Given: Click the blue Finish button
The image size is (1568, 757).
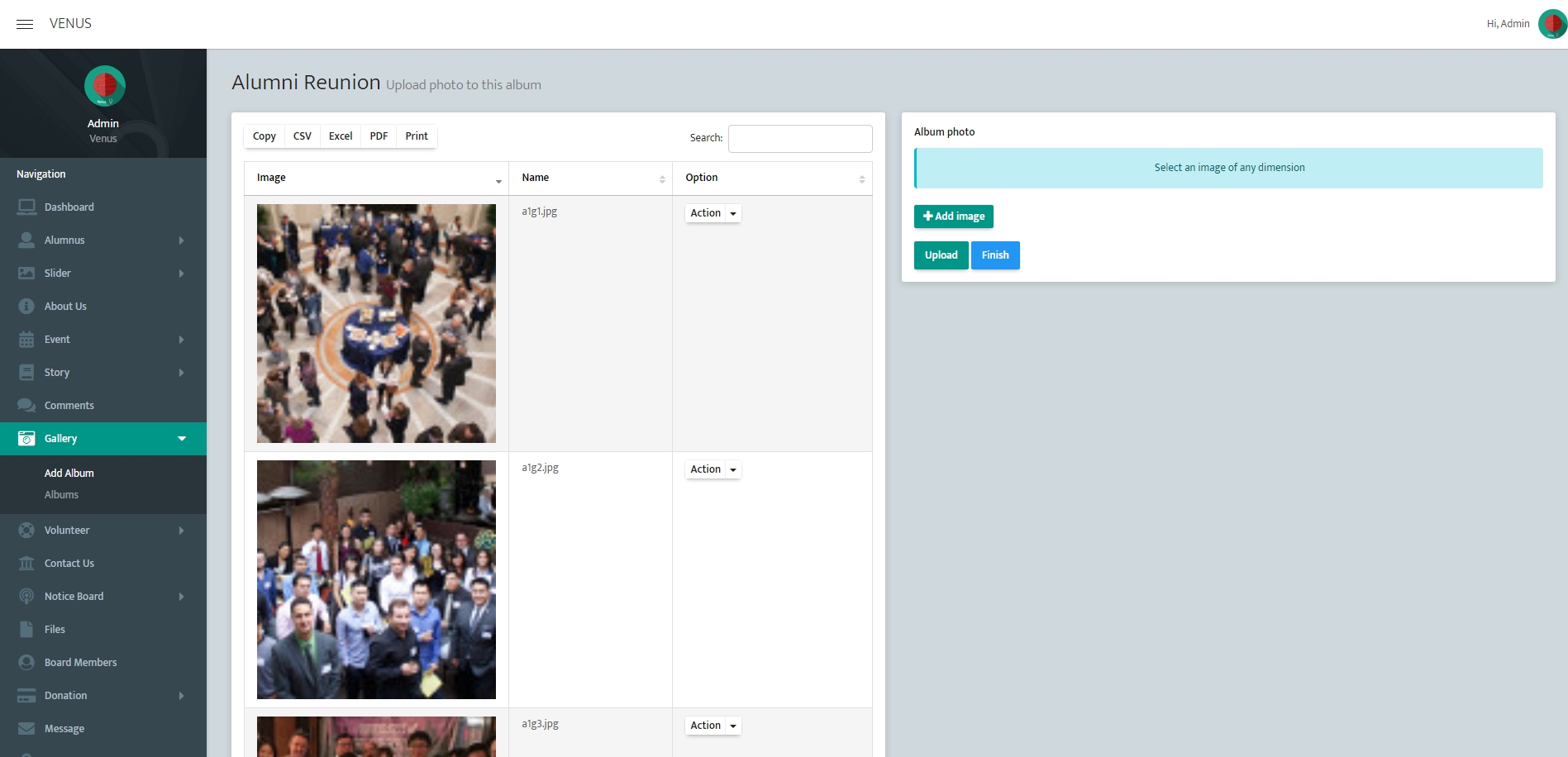Looking at the screenshot, I should 995,255.
